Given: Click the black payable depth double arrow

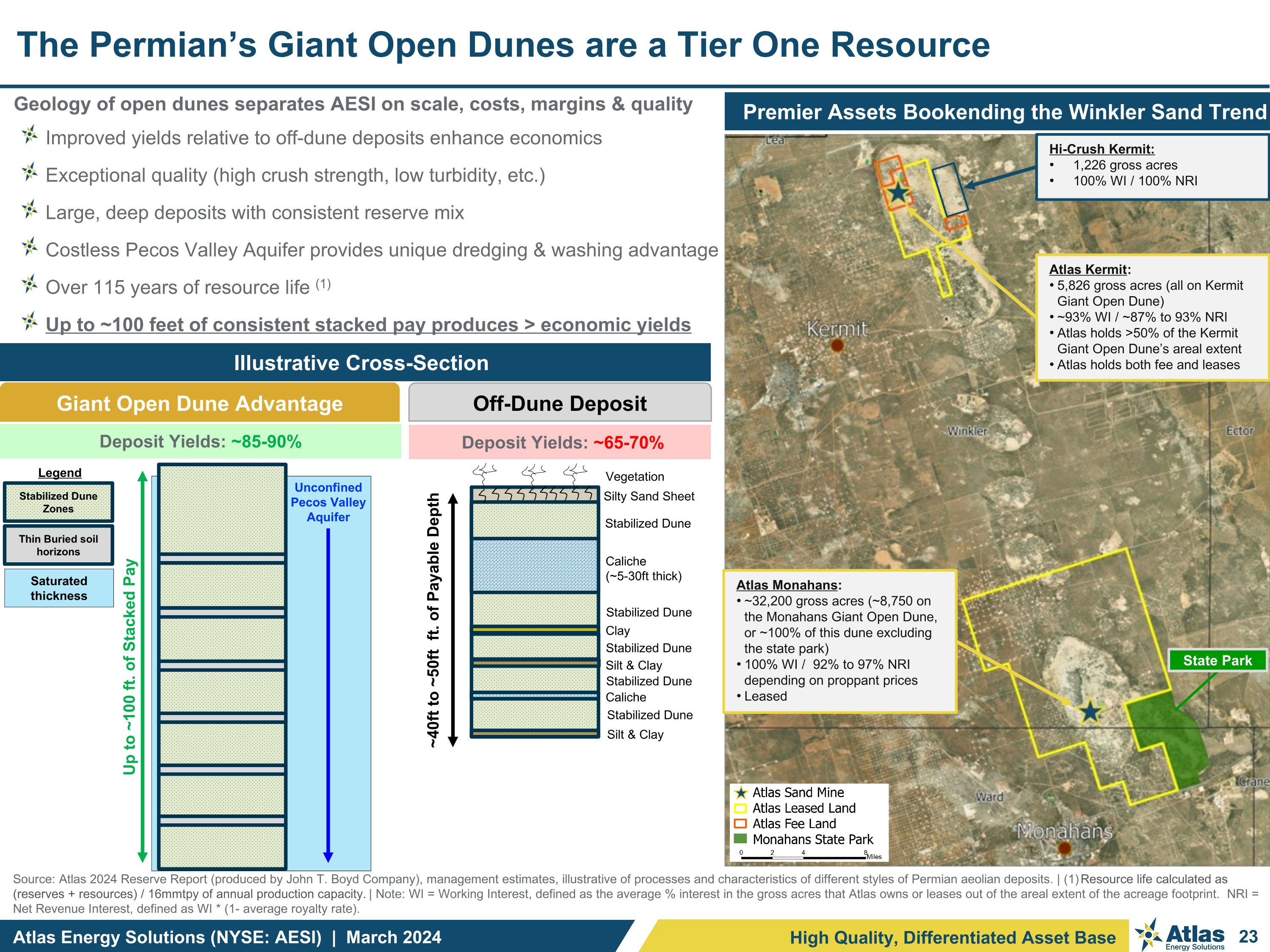Looking at the screenshot, I should pyautogui.click(x=453, y=620).
